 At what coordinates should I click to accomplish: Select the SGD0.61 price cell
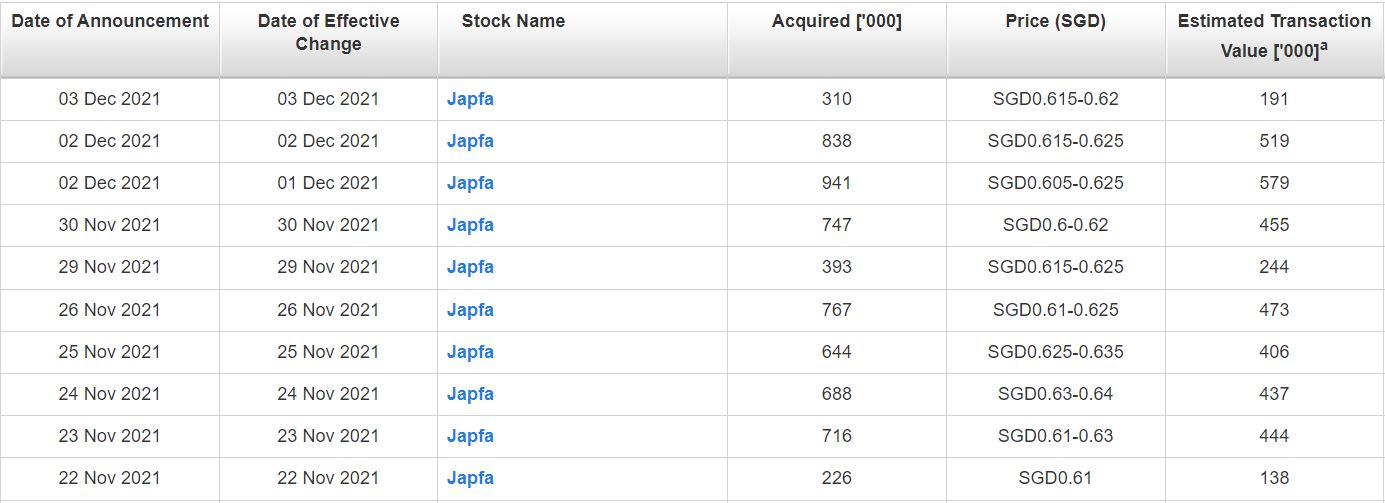pos(1055,478)
